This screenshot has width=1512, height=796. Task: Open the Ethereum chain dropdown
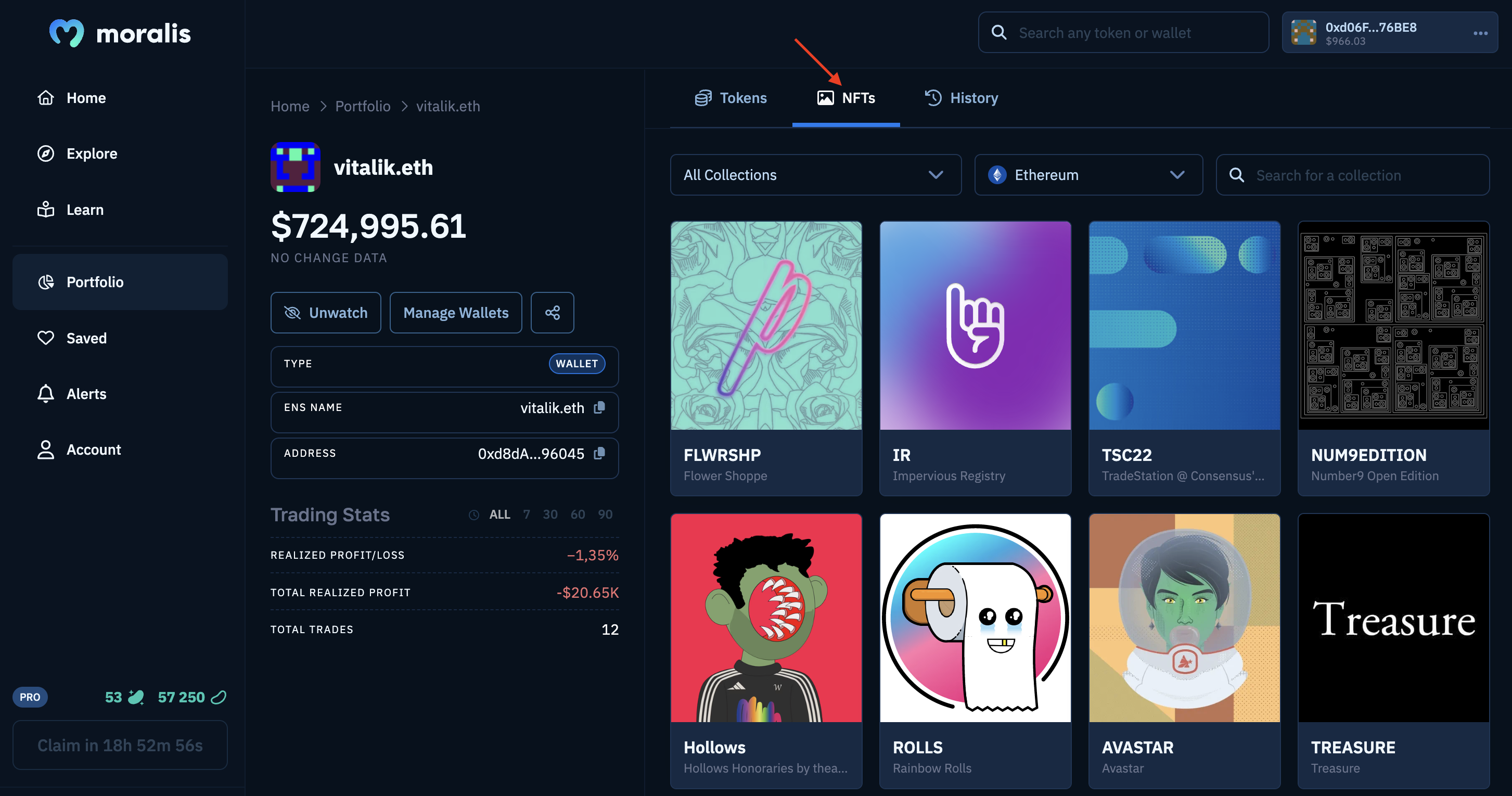[1088, 175]
